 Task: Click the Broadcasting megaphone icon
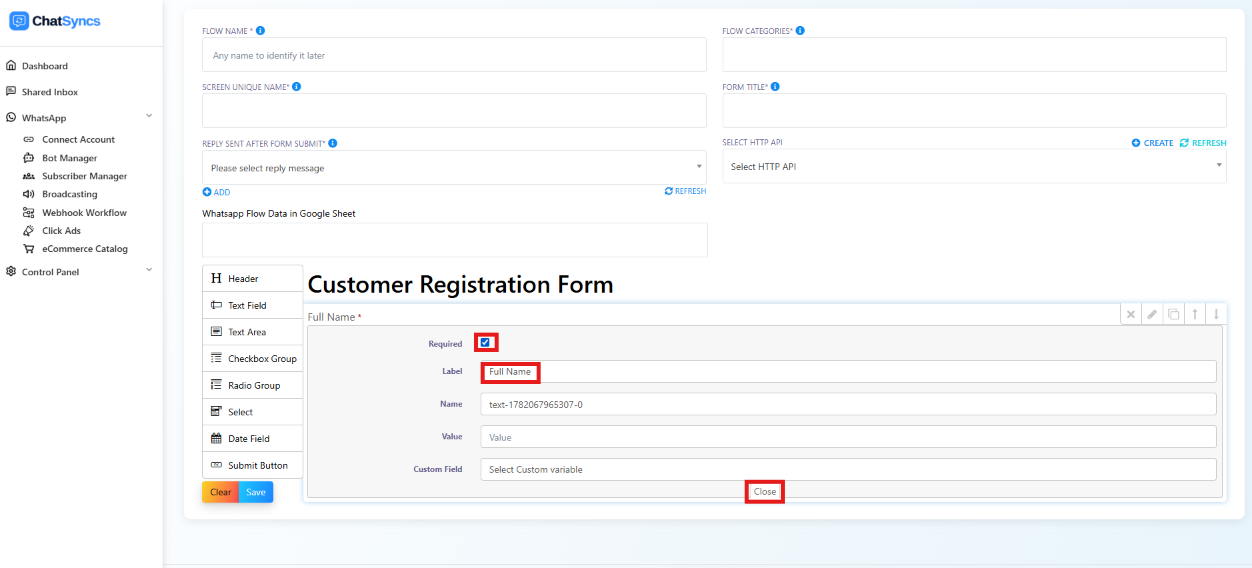[x=29, y=194]
